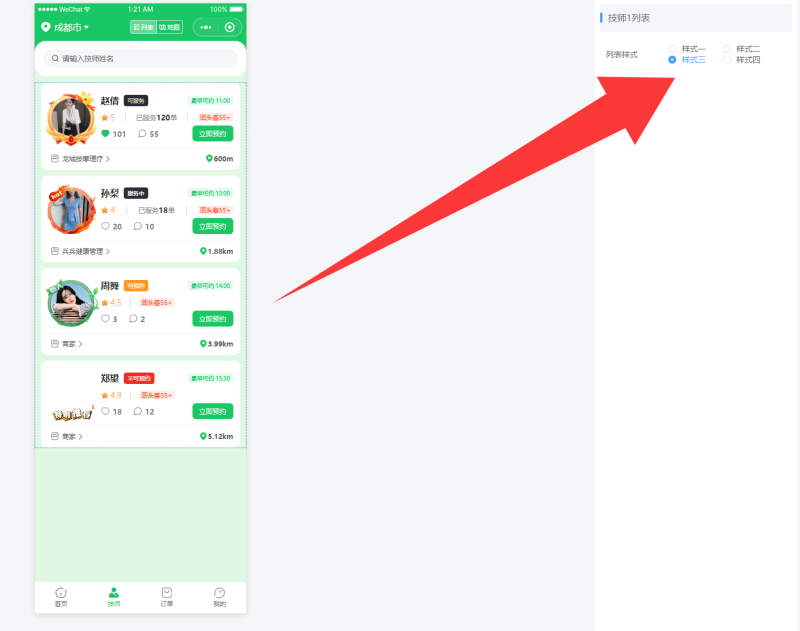800x631 pixels.
Task: Click 立即预约 for 郑望
Action: (x=213, y=411)
